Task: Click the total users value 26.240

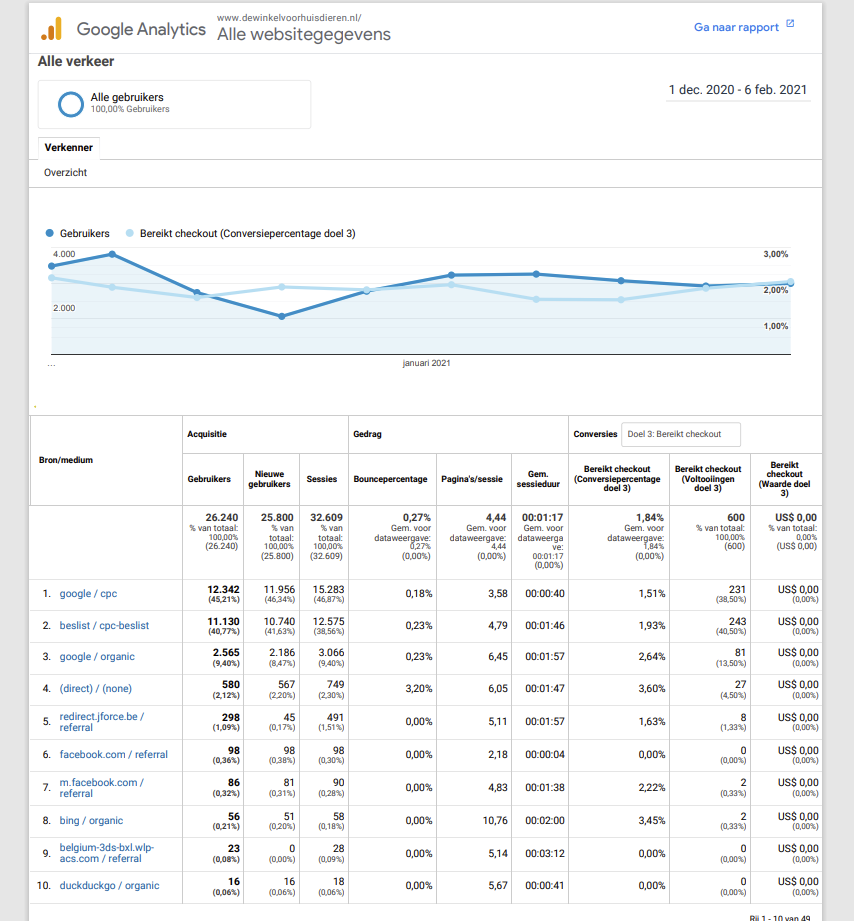Action: [x=222, y=517]
